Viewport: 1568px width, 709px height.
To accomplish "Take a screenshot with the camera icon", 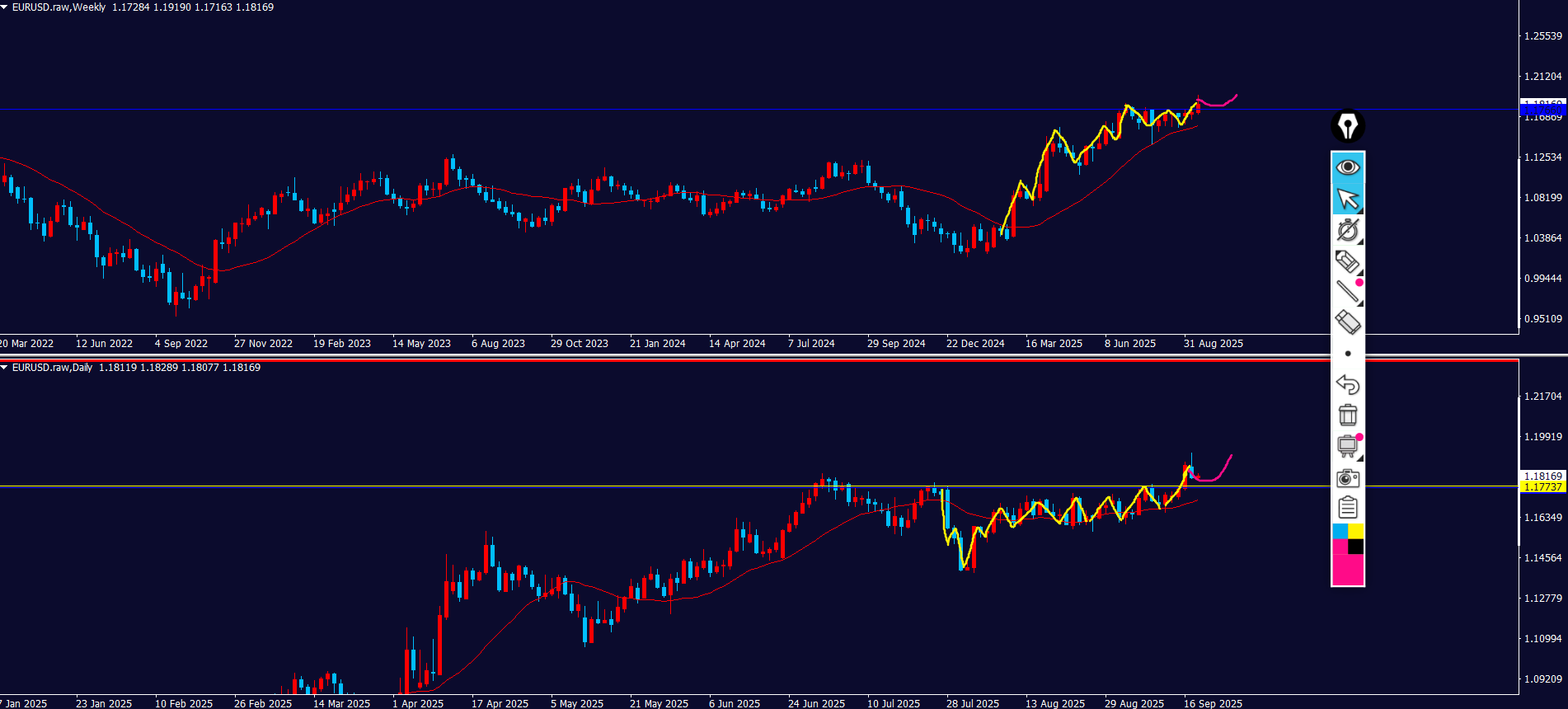I will [1347, 478].
